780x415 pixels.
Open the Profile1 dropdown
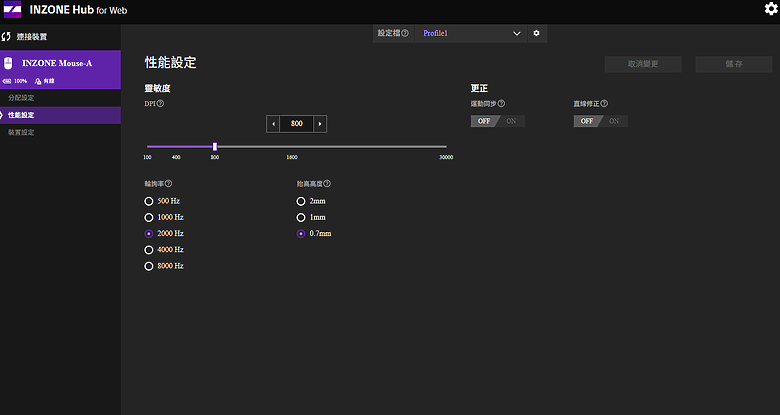471,33
